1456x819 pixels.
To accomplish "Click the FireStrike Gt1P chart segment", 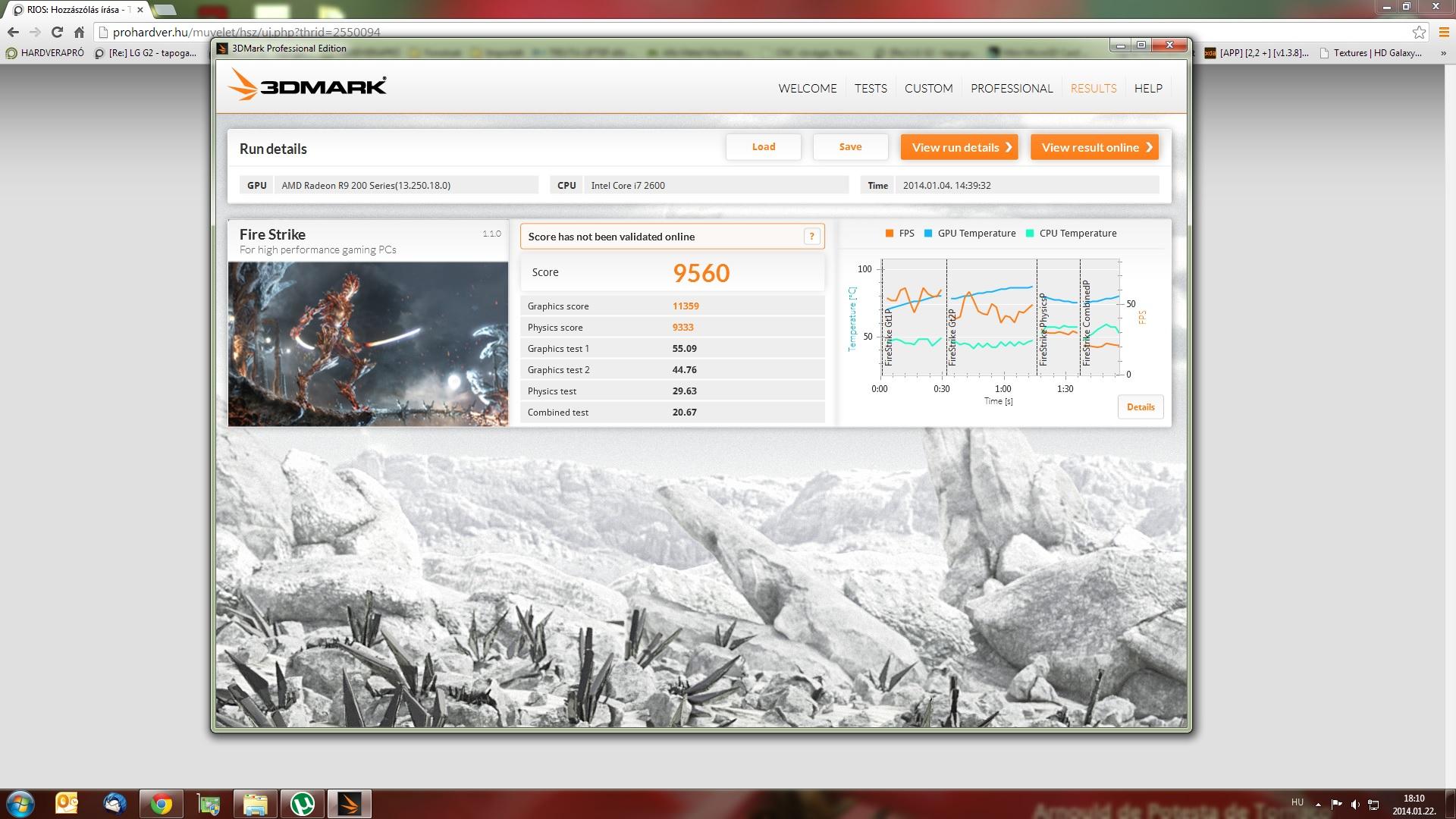I will tap(914, 317).
